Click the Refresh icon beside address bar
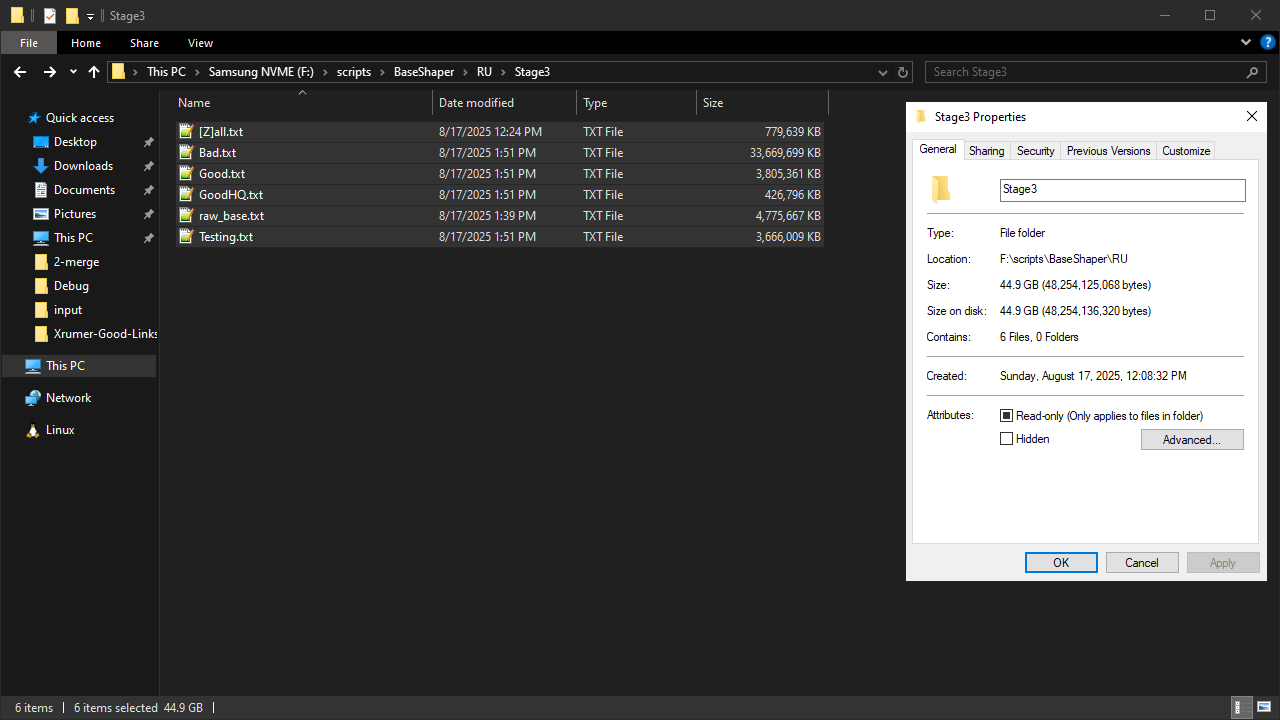 click(x=903, y=72)
